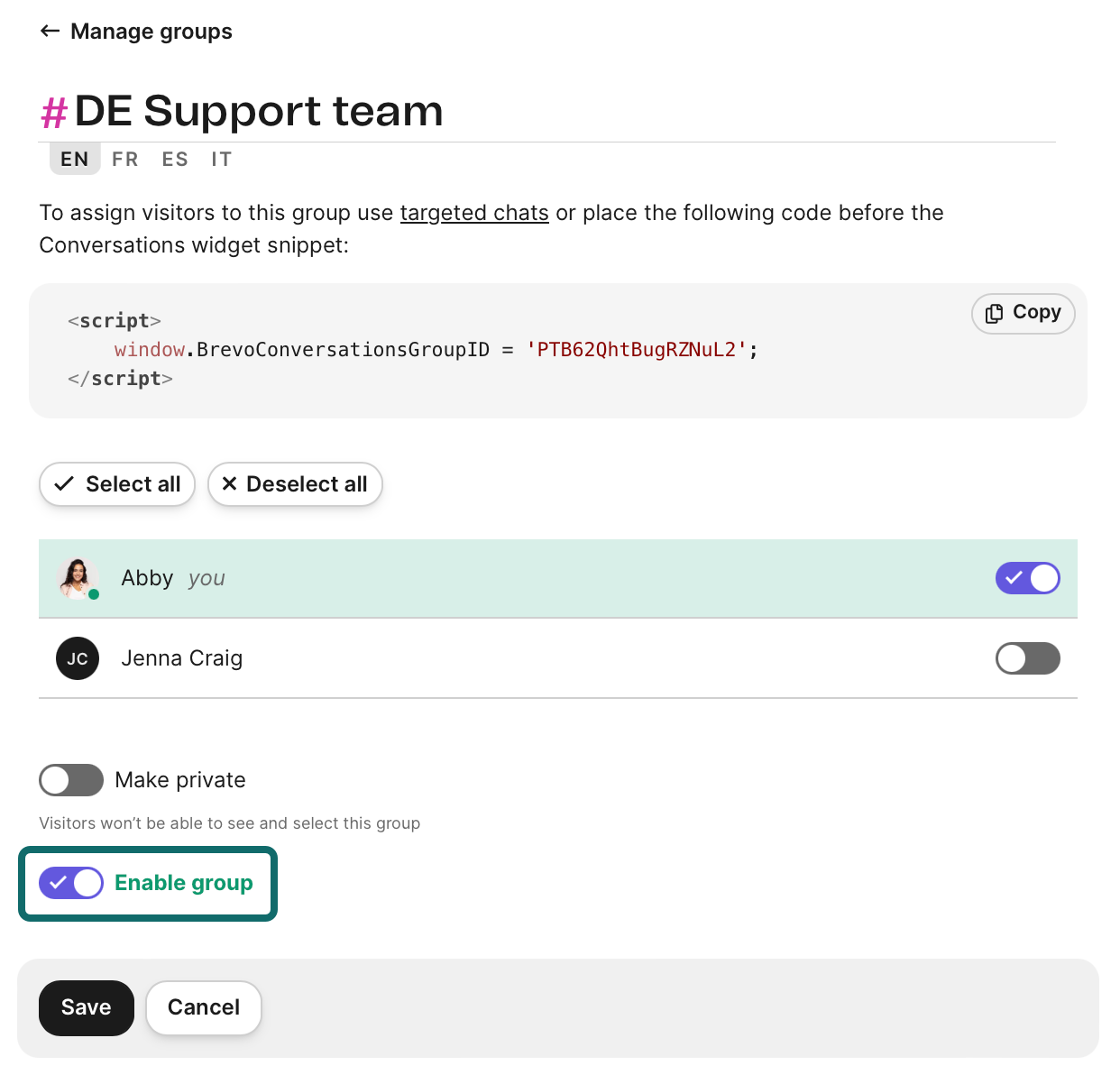Open the ES language tab

tap(175, 159)
